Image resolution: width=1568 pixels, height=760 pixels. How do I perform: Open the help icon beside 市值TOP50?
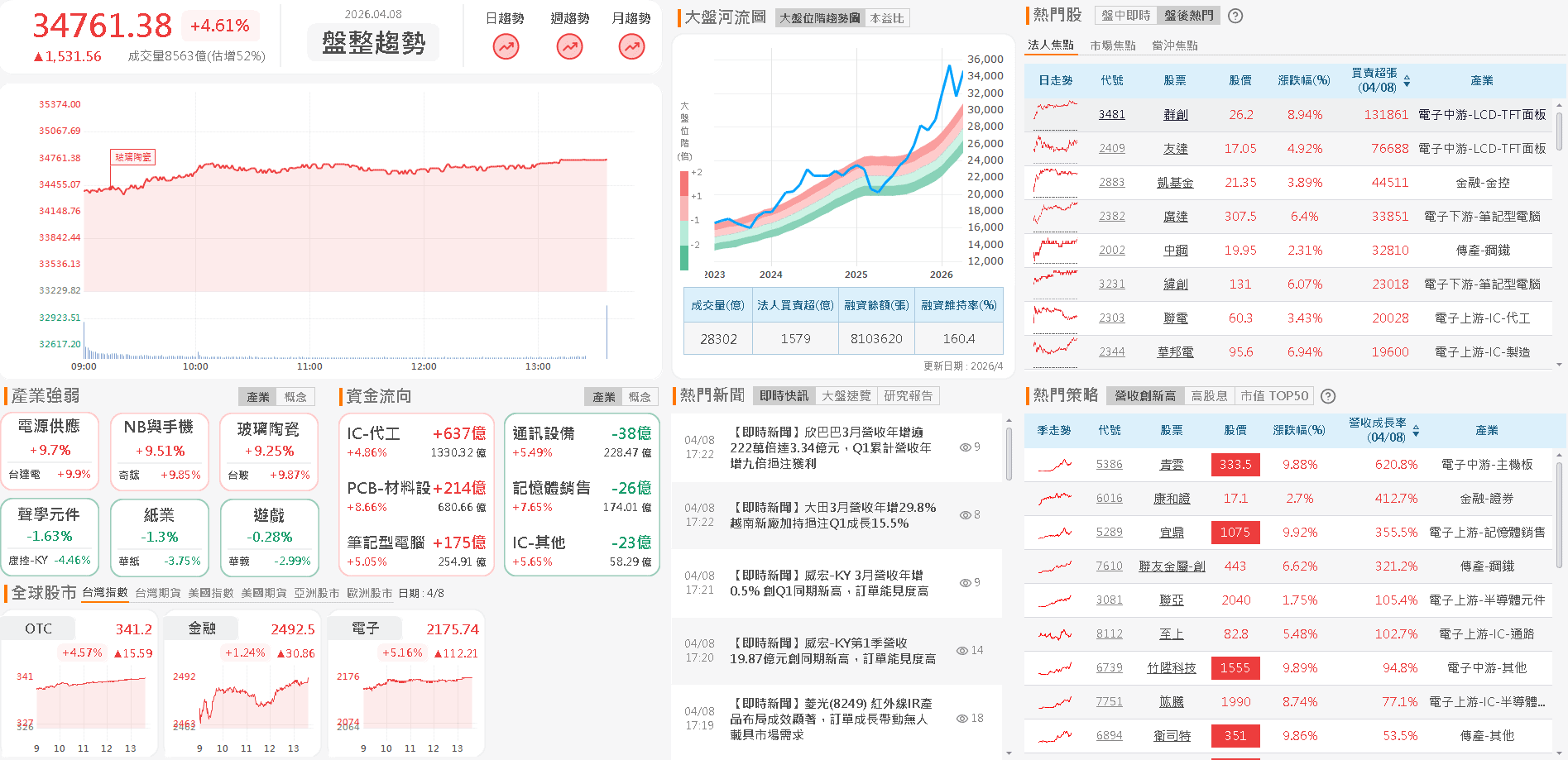point(1328,396)
